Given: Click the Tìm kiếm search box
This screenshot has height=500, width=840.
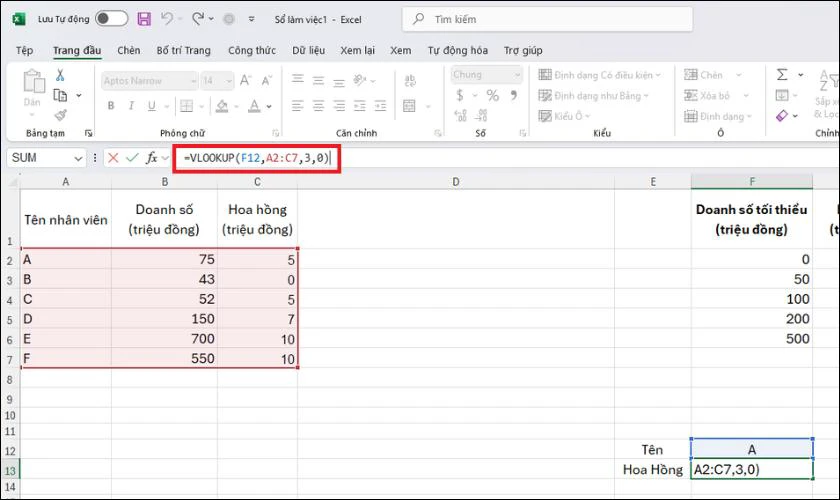Looking at the screenshot, I should [x=547, y=19].
